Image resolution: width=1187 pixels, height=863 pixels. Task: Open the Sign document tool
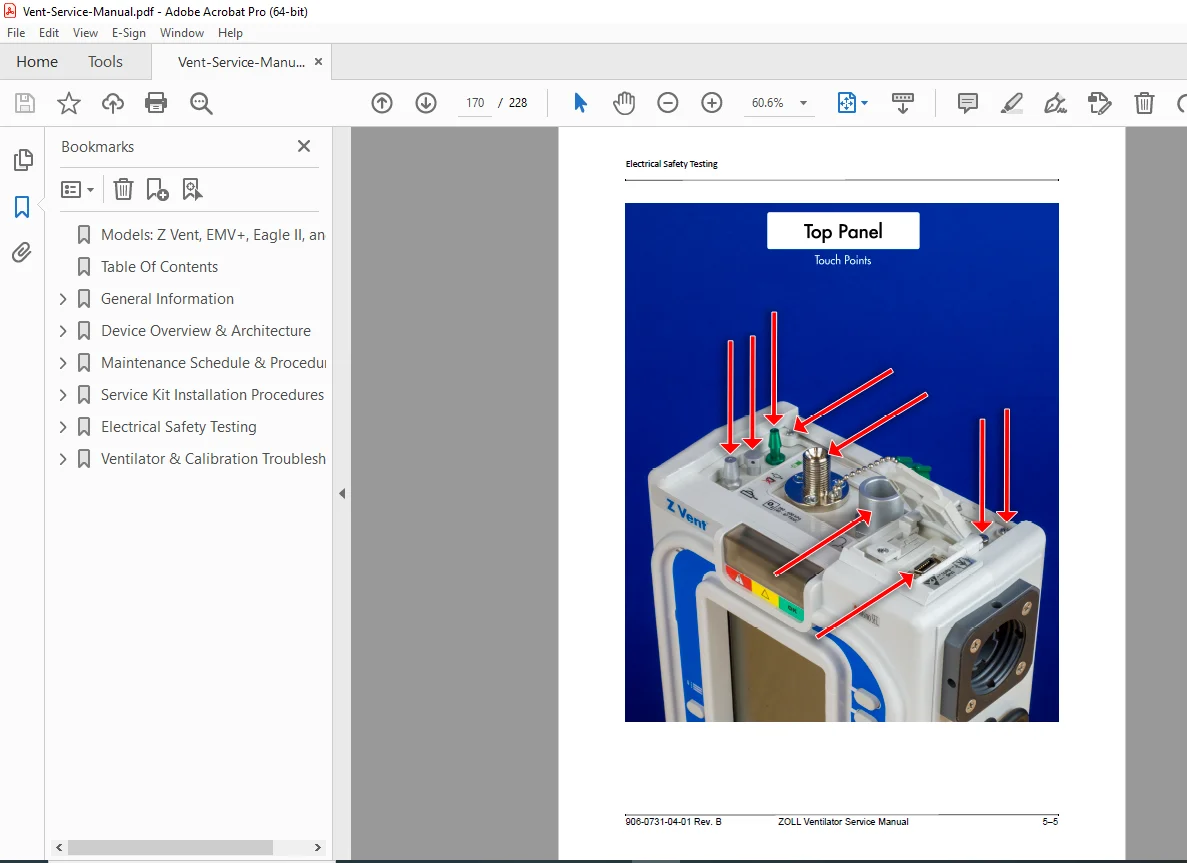click(1055, 103)
